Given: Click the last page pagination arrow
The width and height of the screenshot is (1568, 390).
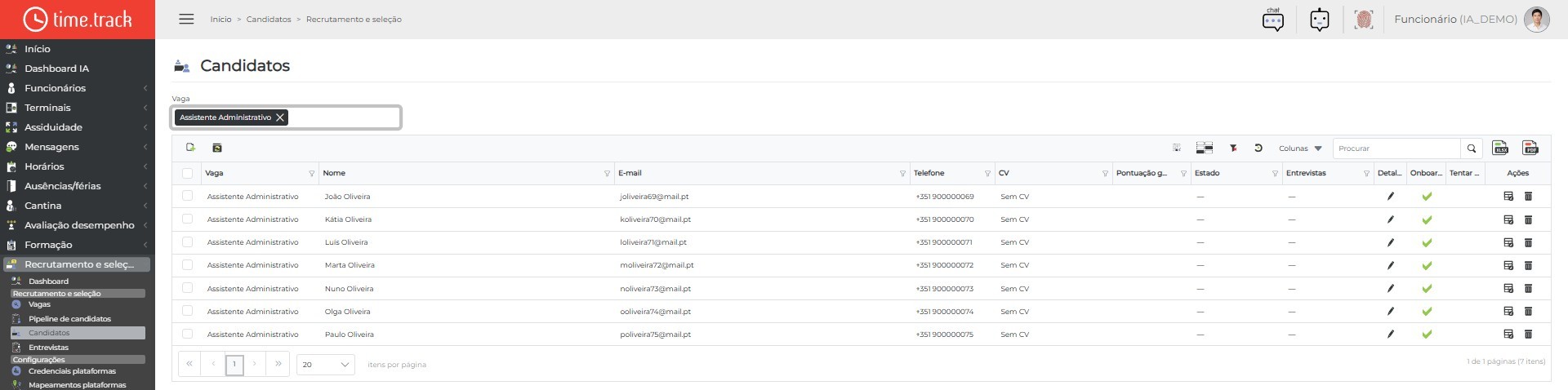Looking at the screenshot, I should 278,364.
